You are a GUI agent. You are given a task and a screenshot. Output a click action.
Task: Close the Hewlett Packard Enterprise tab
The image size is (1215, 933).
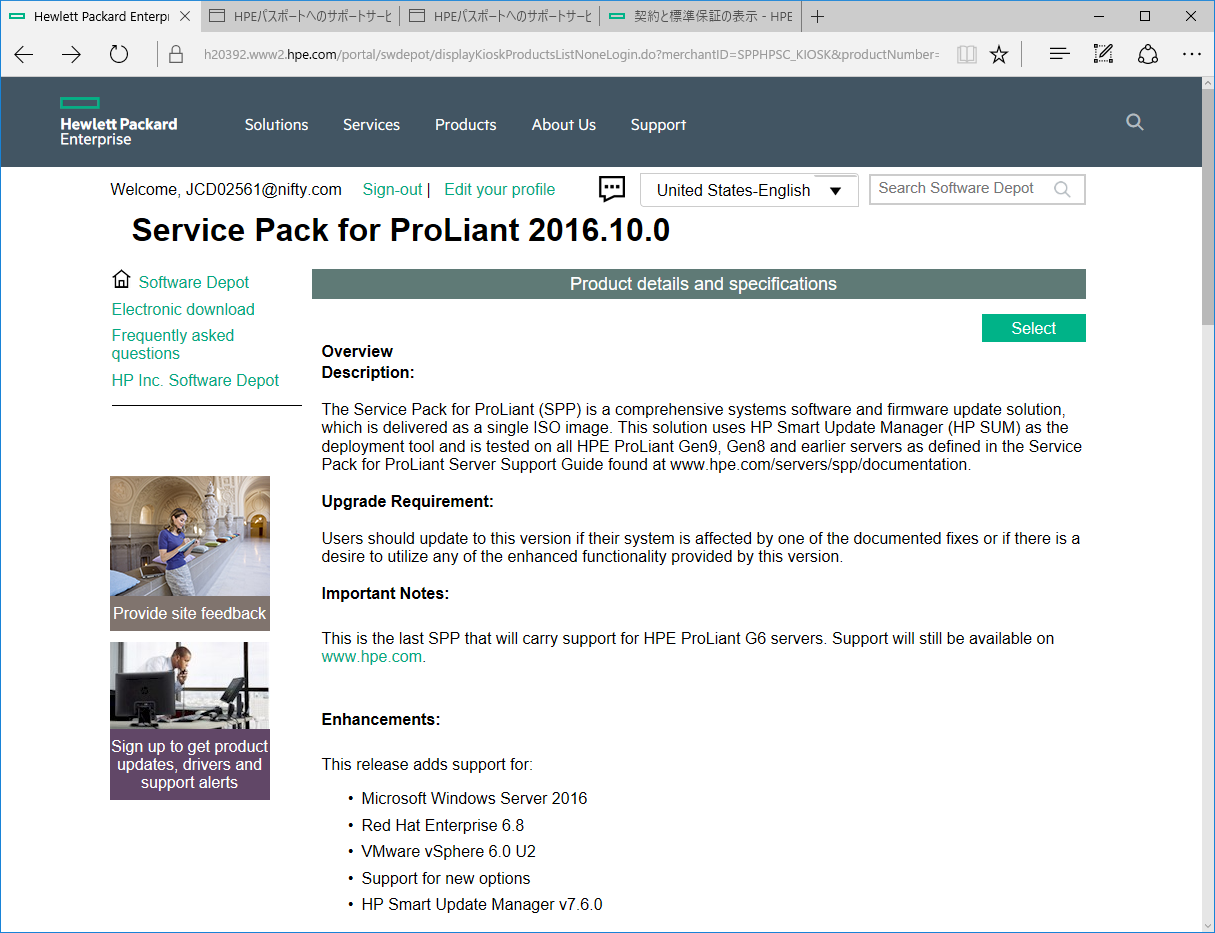click(185, 16)
